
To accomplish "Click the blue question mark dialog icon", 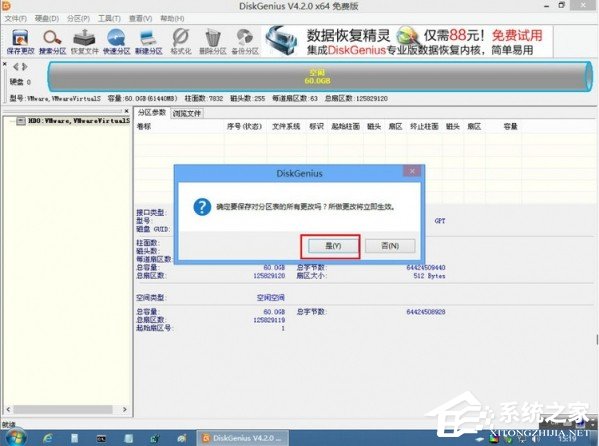I will tap(202, 207).
